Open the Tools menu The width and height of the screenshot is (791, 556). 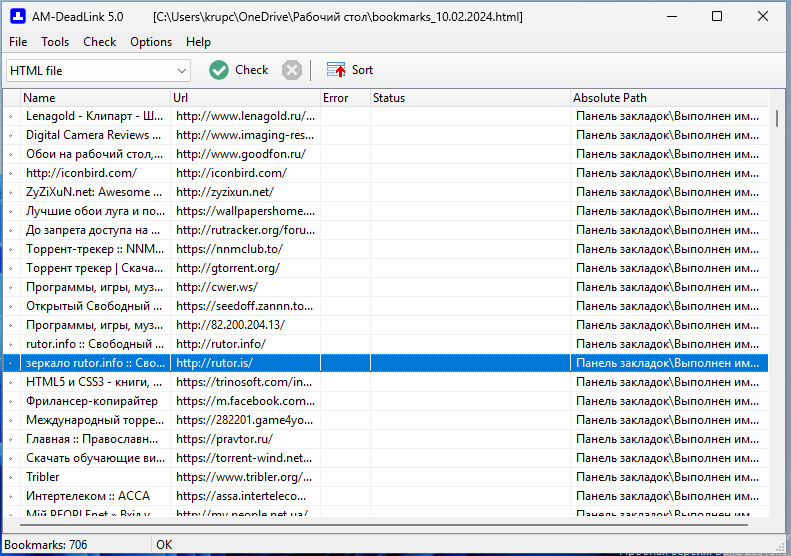[55, 42]
